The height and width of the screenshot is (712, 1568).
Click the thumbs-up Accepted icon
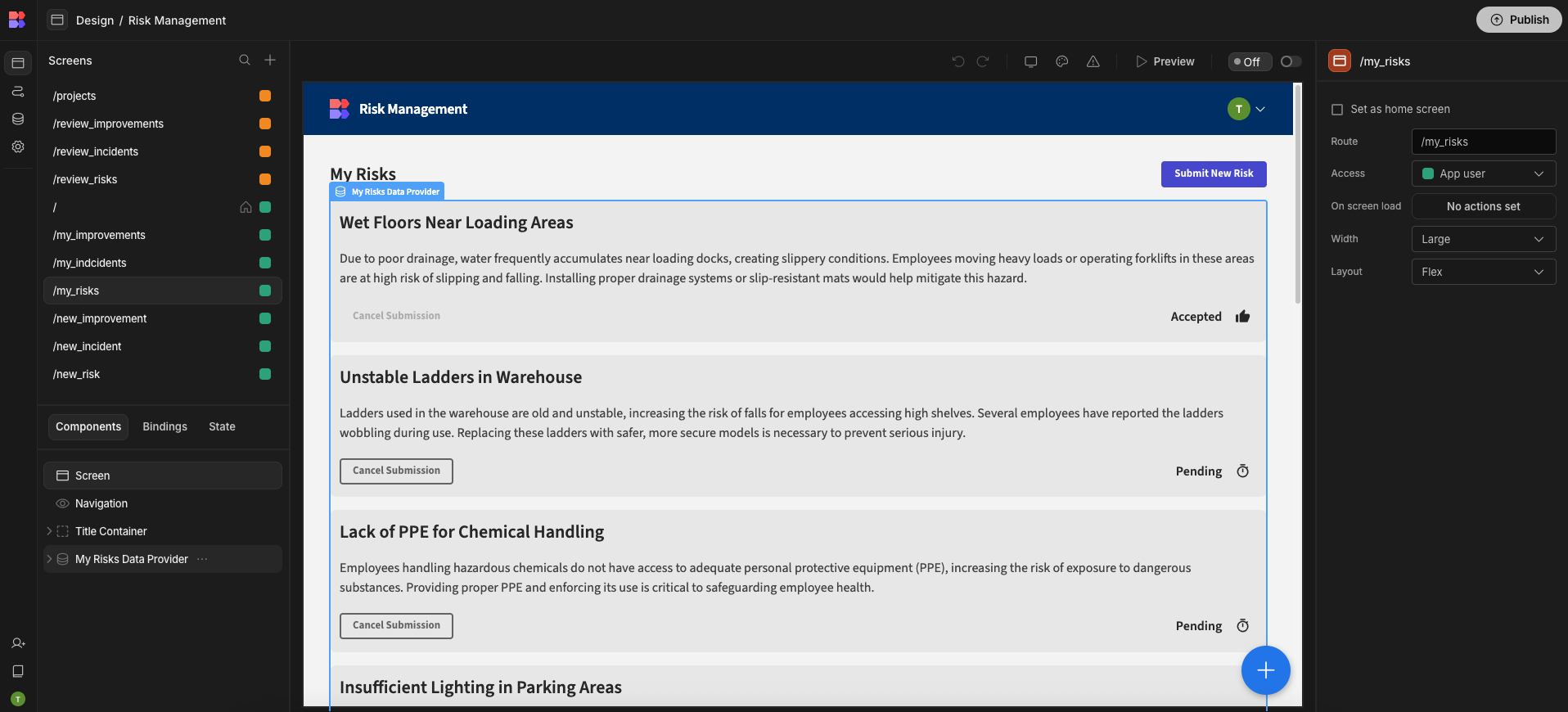1242,317
